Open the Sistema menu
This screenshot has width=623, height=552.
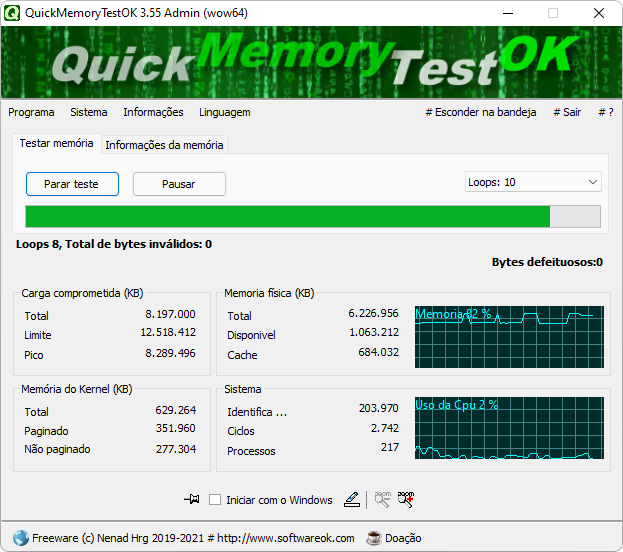click(x=89, y=112)
